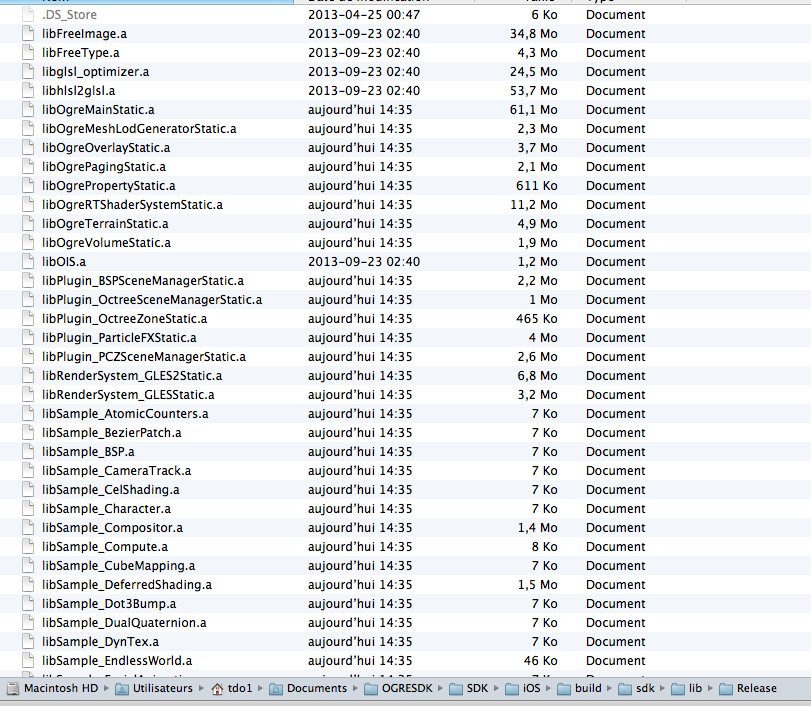
Task: Select libOgrePropertyStatic.a row
Action: tap(406, 186)
